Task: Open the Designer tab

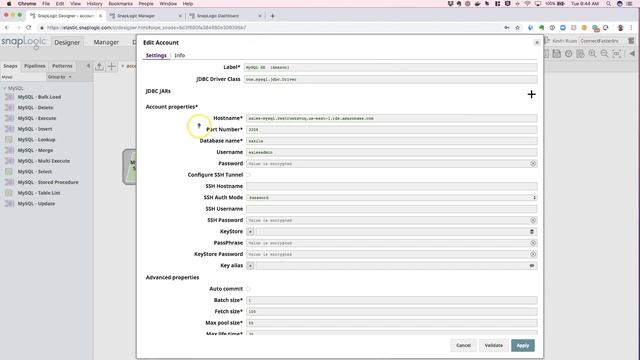Action: point(67,42)
